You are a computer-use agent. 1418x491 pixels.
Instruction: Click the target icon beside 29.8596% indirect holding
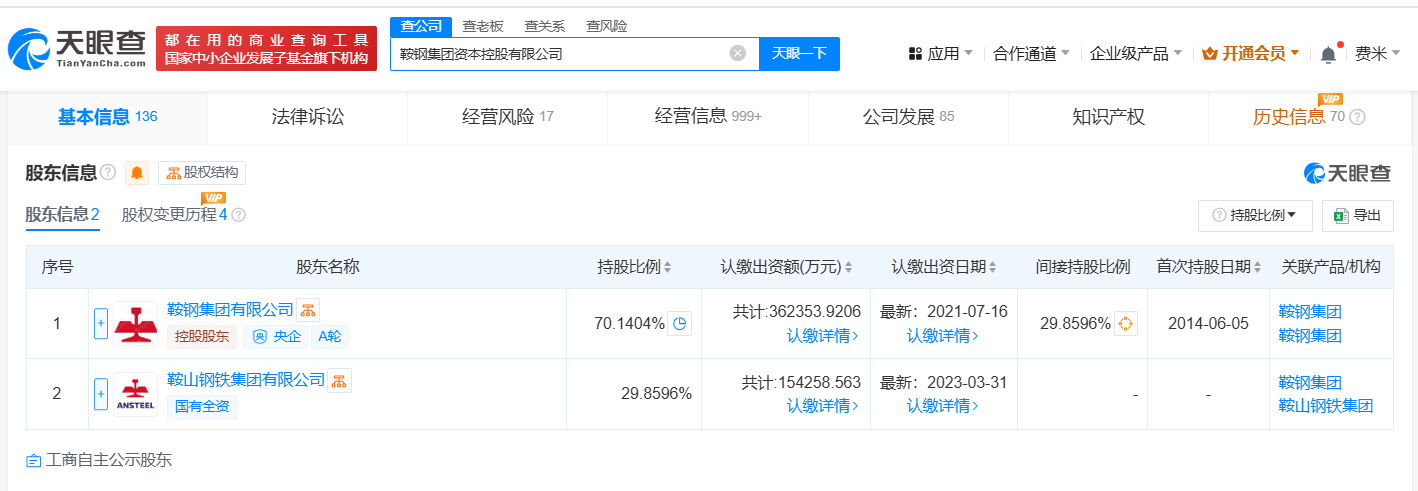pos(1126,323)
